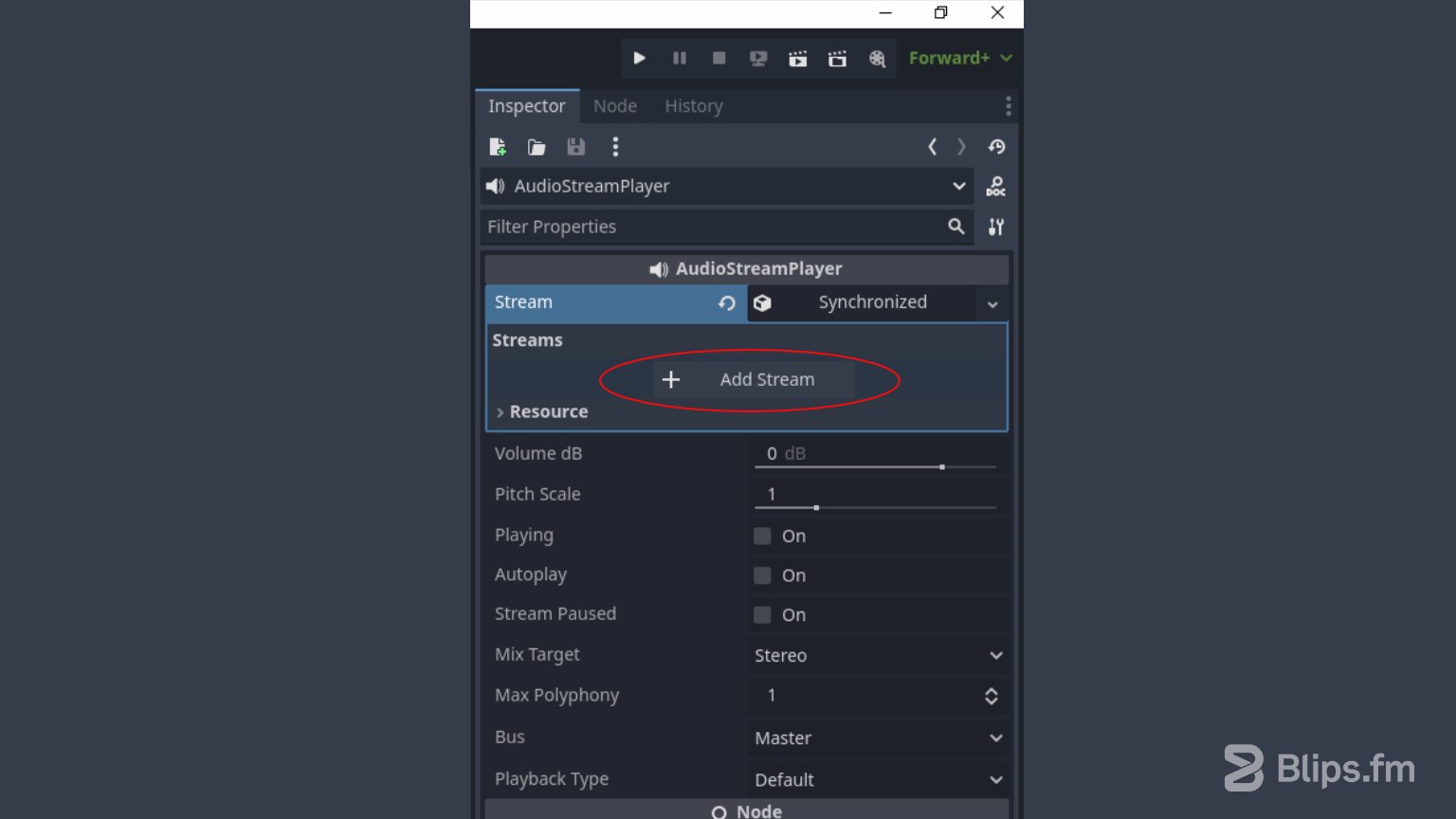Viewport: 1456px width, 819px height.
Task: Open documentation for AudioStreamPlayer
Action: click(996, 187)
